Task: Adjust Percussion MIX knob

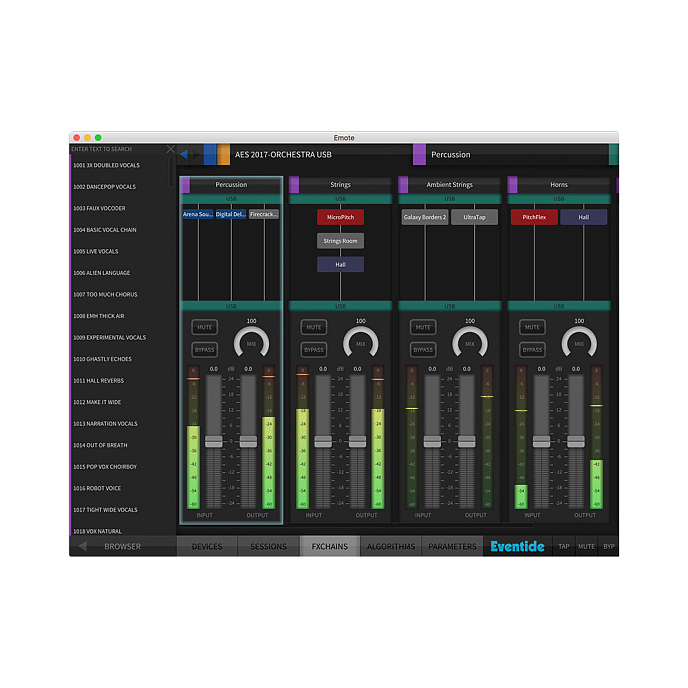Action: (x=251, y=344)
